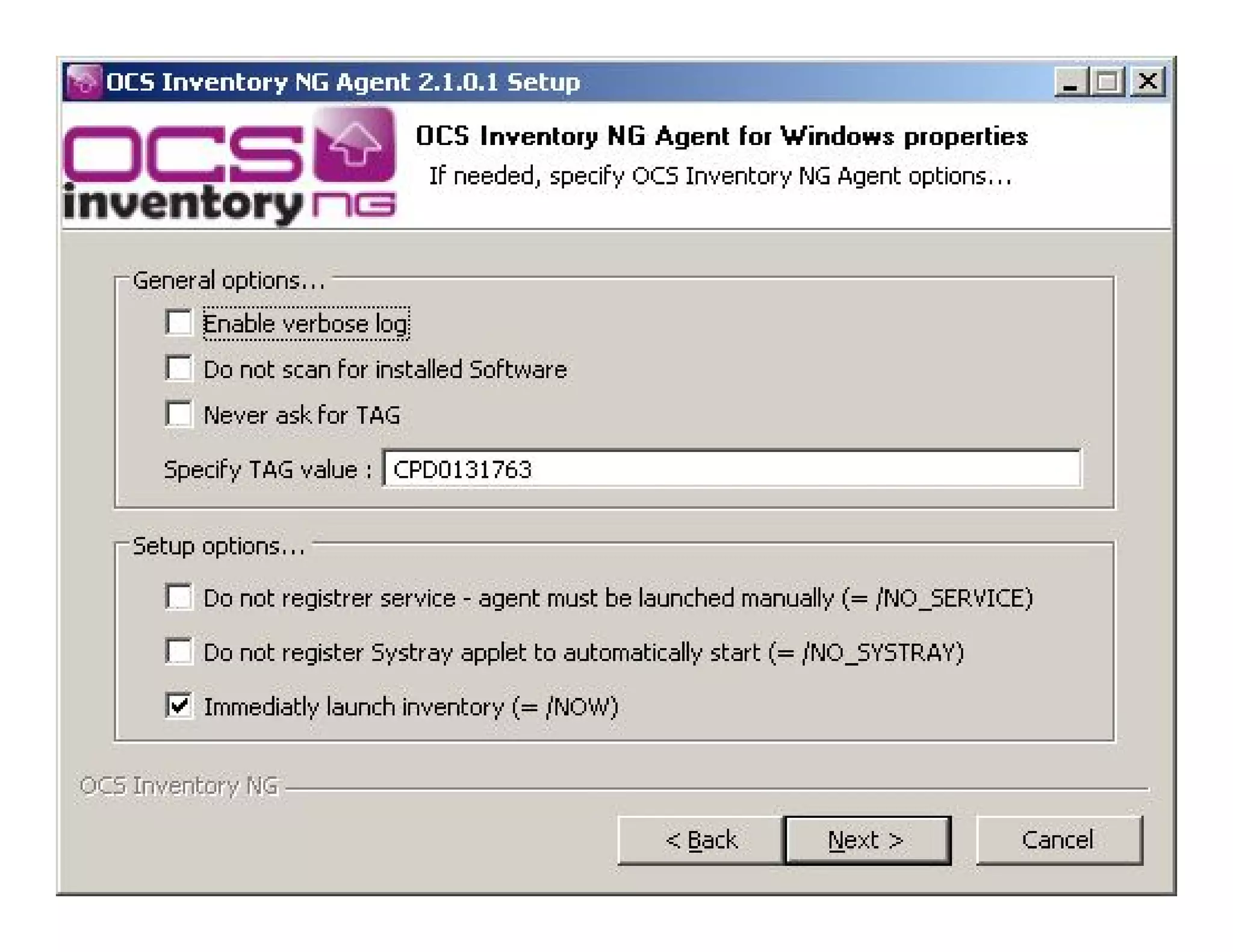Check Do not register service option
The width and height of the screenshot is (1233, 952).
click(x=179, y=597)
